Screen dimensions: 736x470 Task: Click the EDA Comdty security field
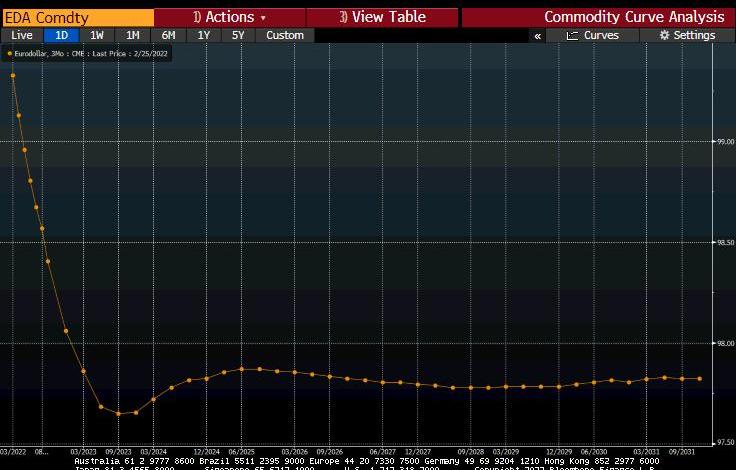click(78, 17)
